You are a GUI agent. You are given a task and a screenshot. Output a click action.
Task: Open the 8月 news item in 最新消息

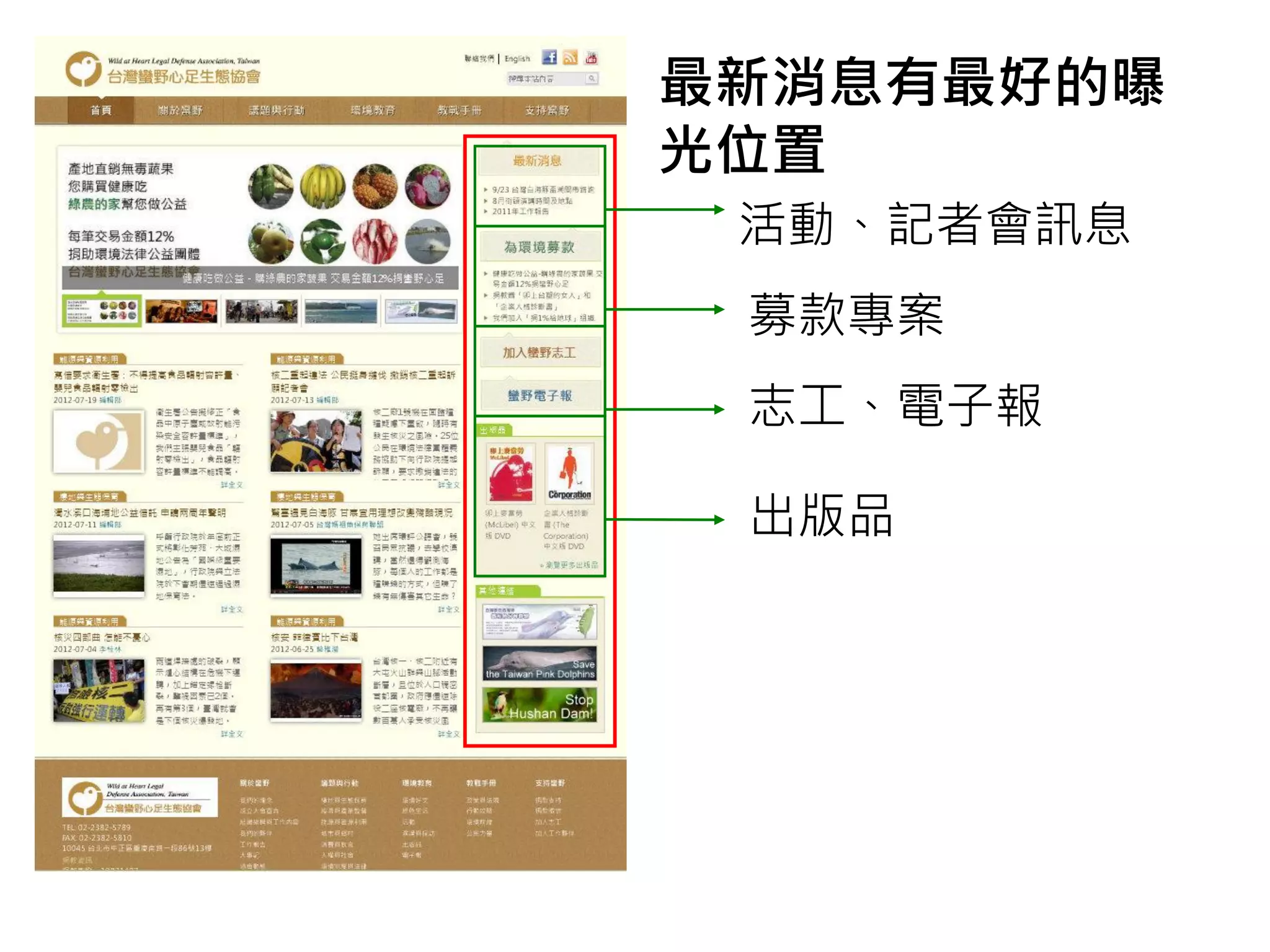coord(532,201)
